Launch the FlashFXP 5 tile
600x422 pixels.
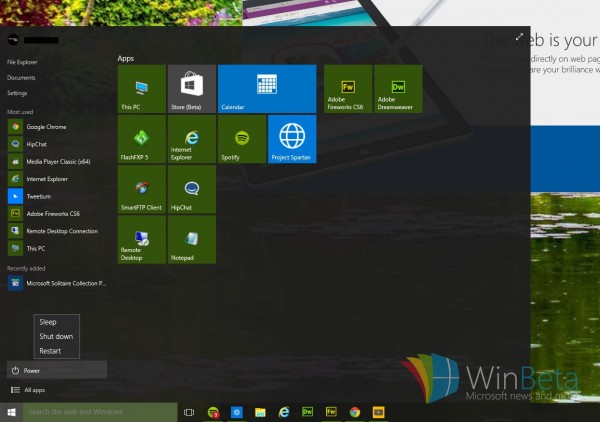pos(141,139)
